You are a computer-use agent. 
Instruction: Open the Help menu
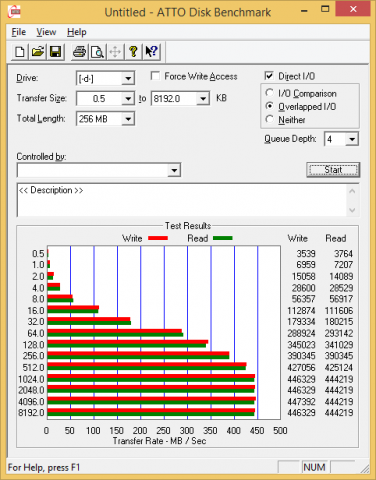77,32
